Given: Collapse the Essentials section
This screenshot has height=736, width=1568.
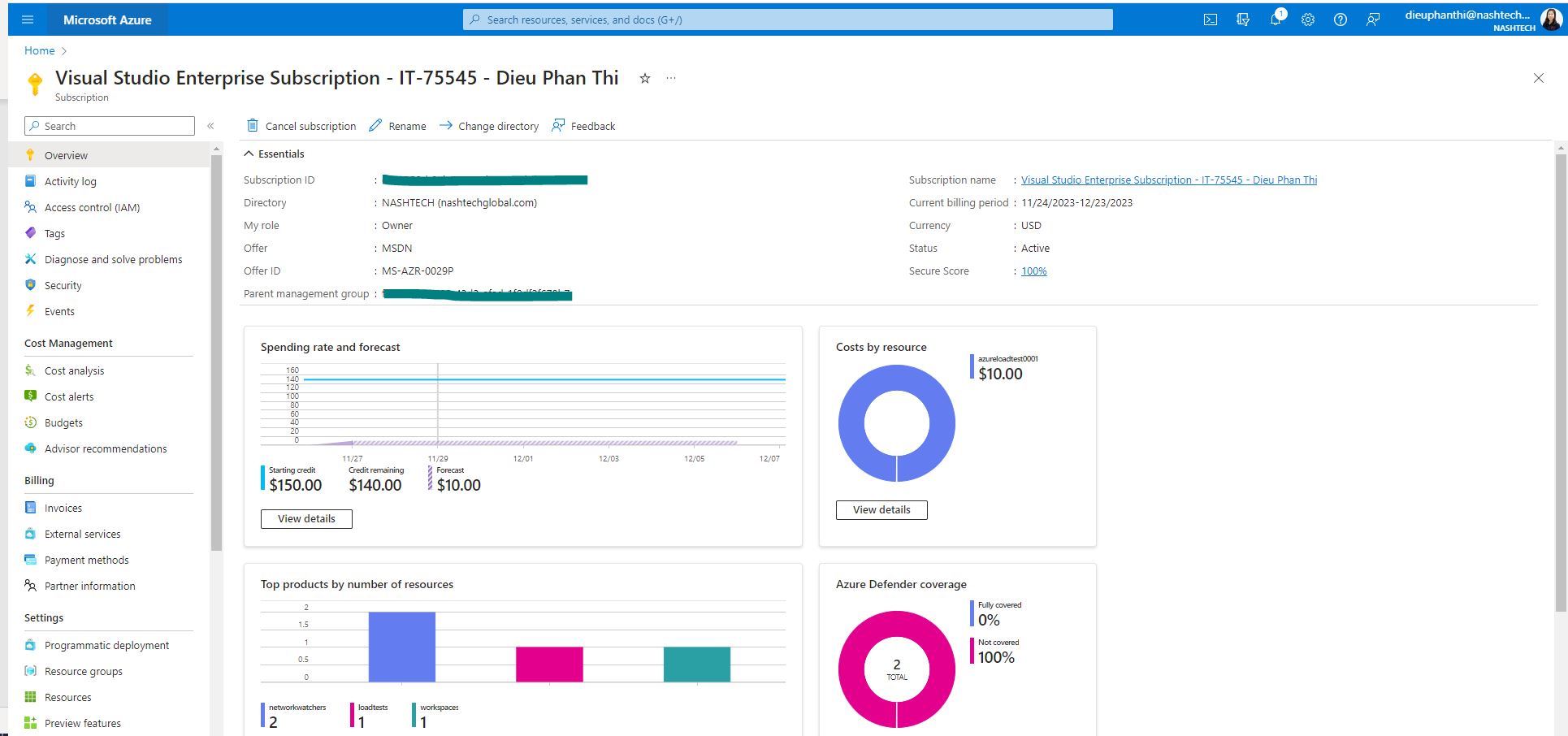Looking at the screenshot, I should click(249, 154).
